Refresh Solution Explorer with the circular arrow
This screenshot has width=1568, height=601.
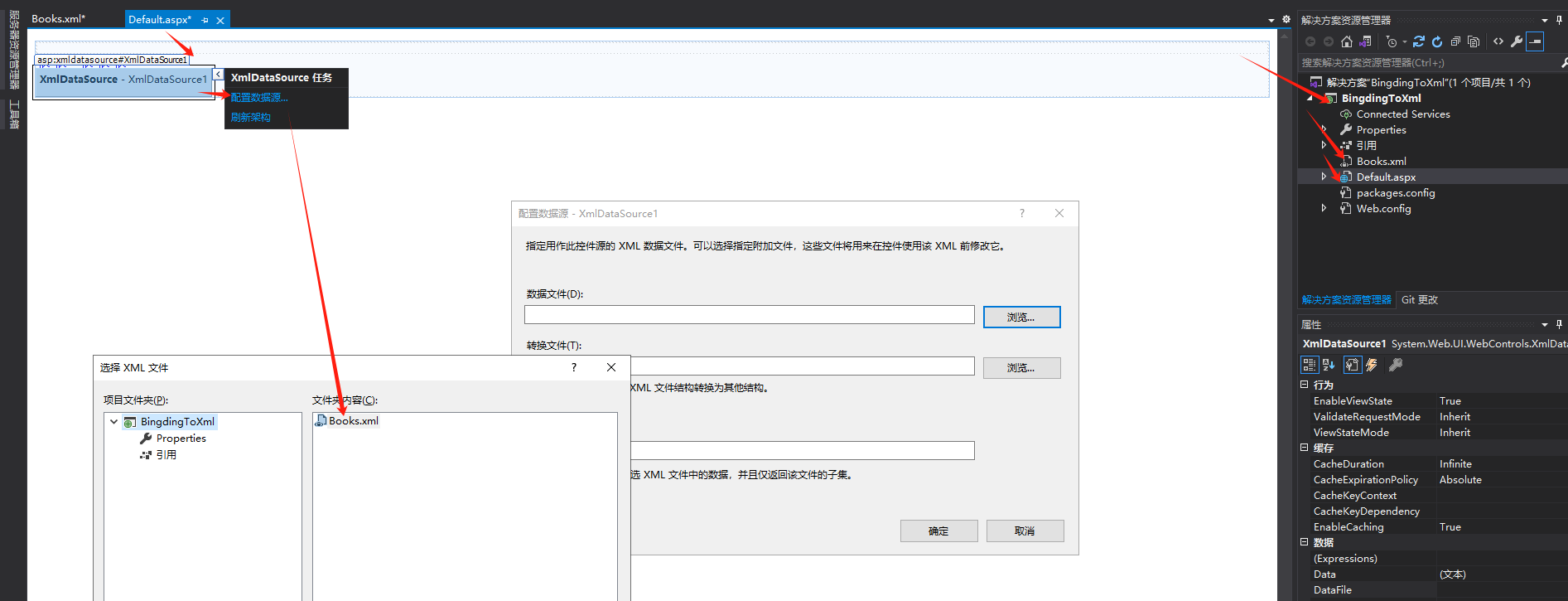[1437, 41]
